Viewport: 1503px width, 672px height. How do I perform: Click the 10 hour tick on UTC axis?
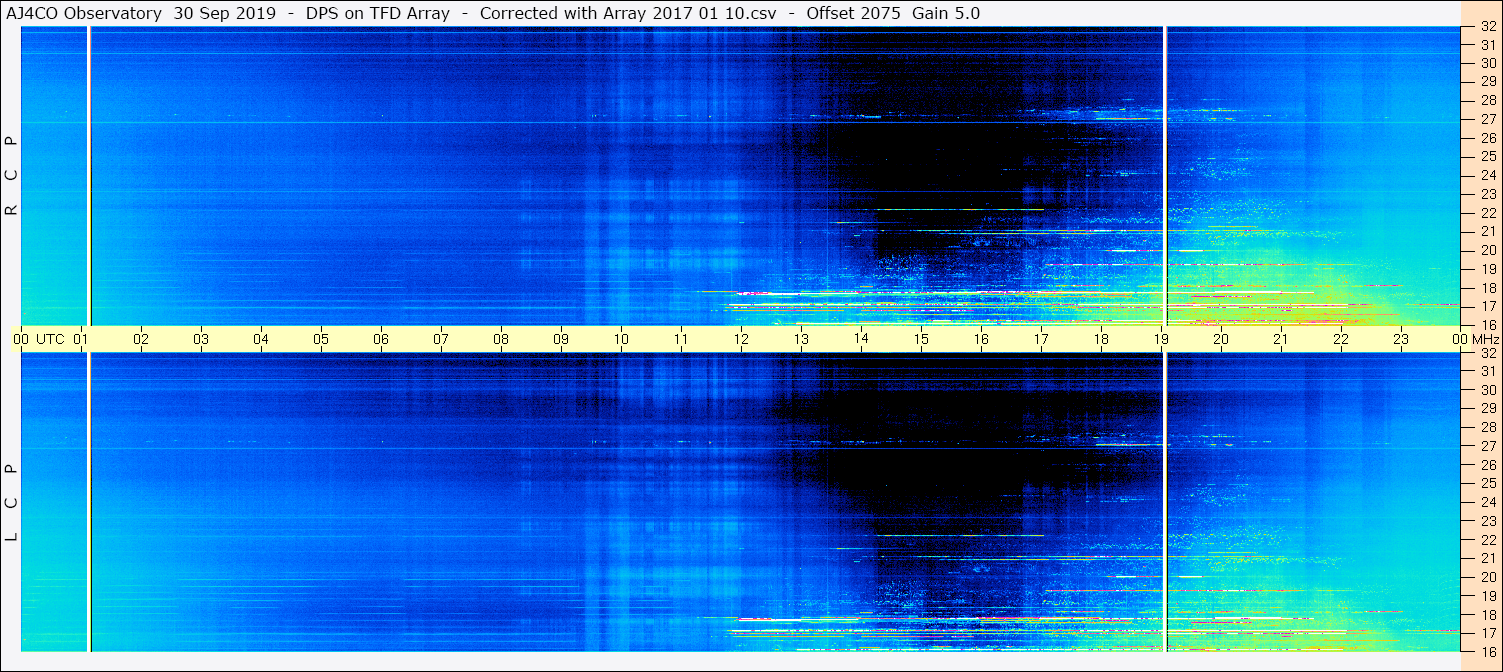pos(621,339)
